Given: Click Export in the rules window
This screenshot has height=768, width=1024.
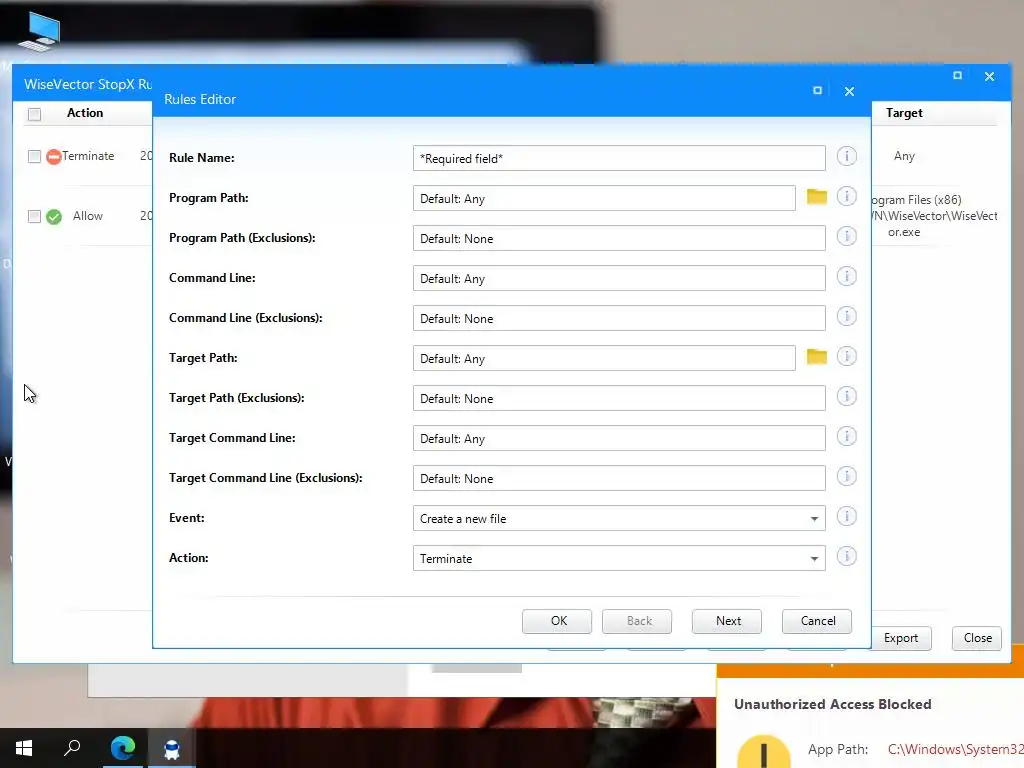Looking at the screenshot, I should (901, 638).
